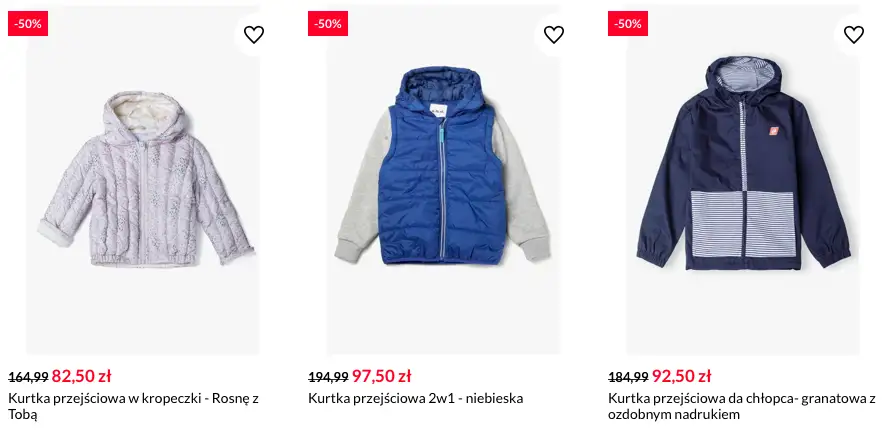Viewport: 892px width, 436px height.
Task: Click the 97,50 zł sale price
Action: pyautogui.click(x=381, y=376)
